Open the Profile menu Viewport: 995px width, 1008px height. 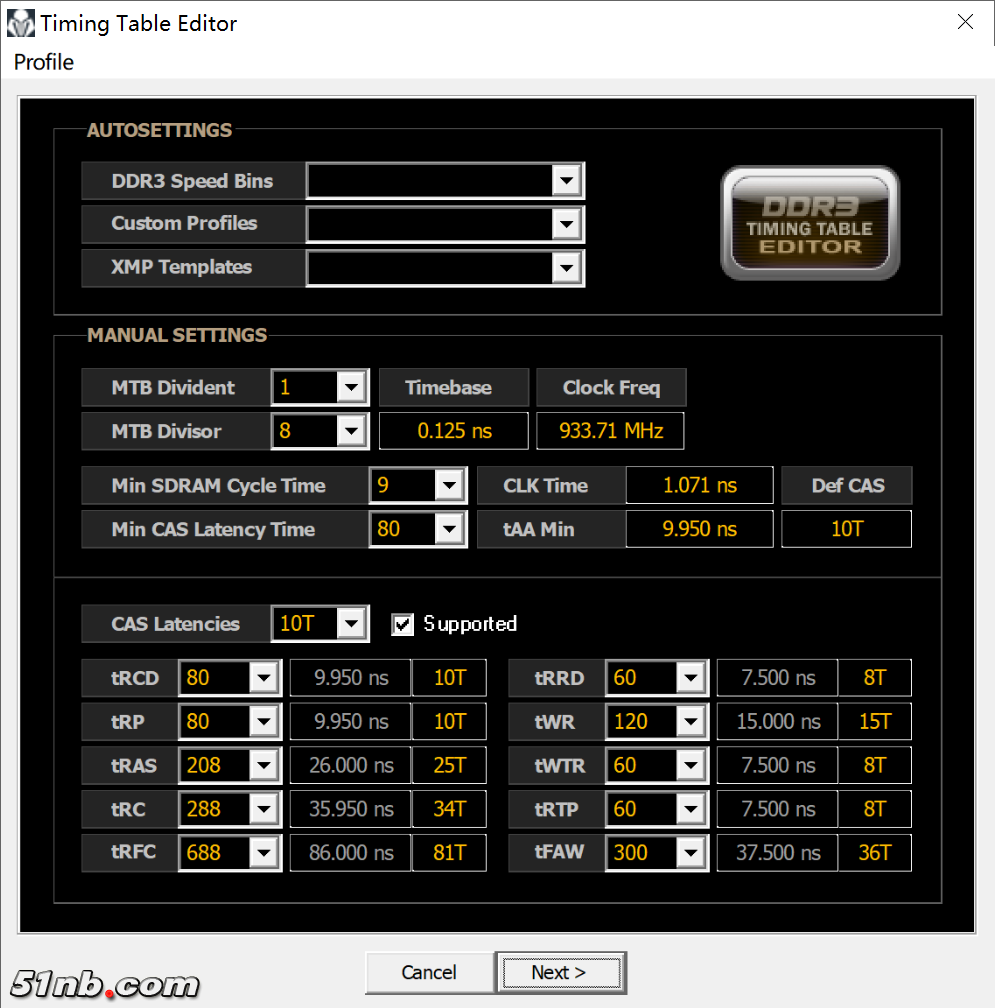click(x=44, y=62)
